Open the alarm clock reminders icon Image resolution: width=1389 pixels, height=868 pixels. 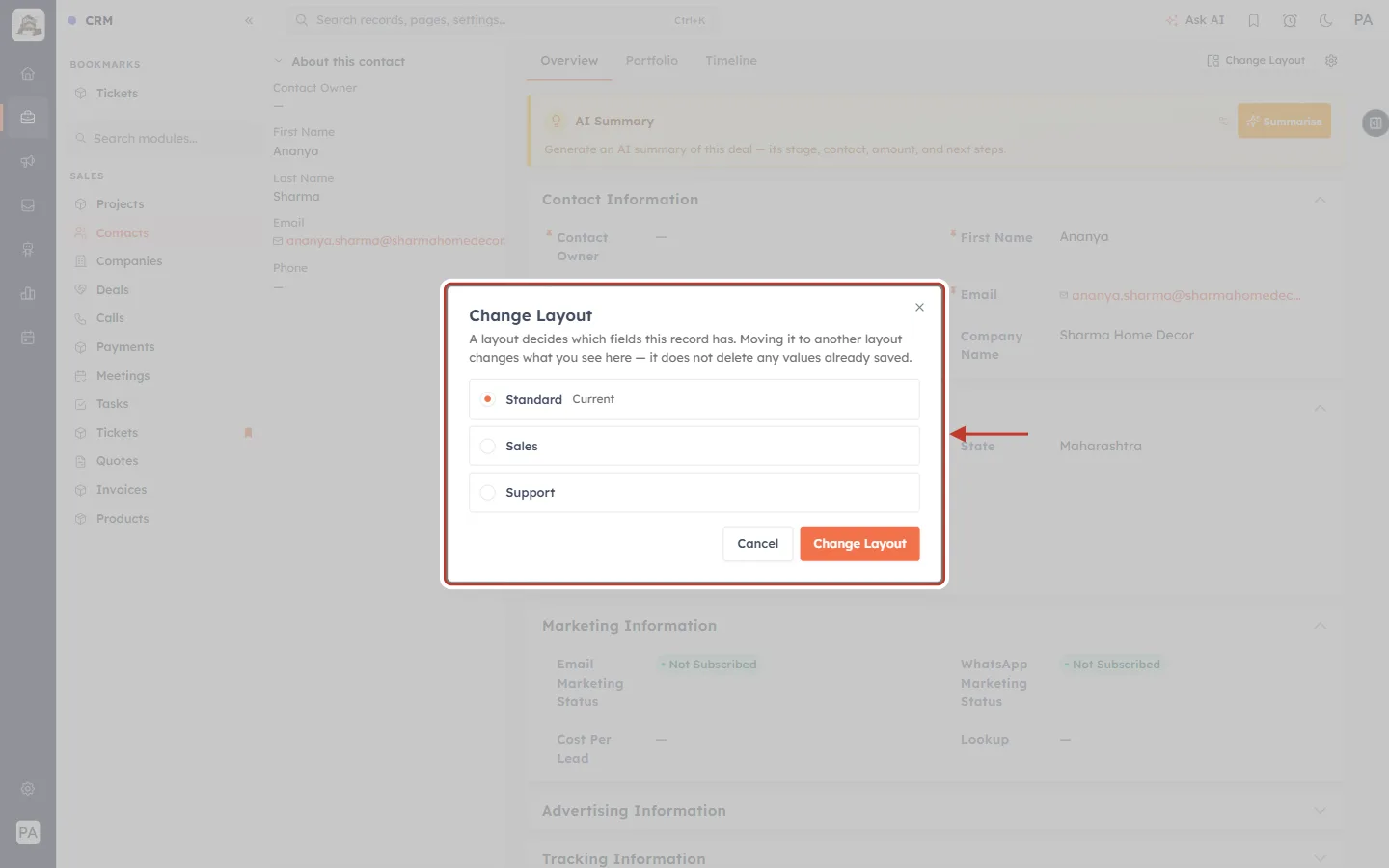[x=1290, y=20]
